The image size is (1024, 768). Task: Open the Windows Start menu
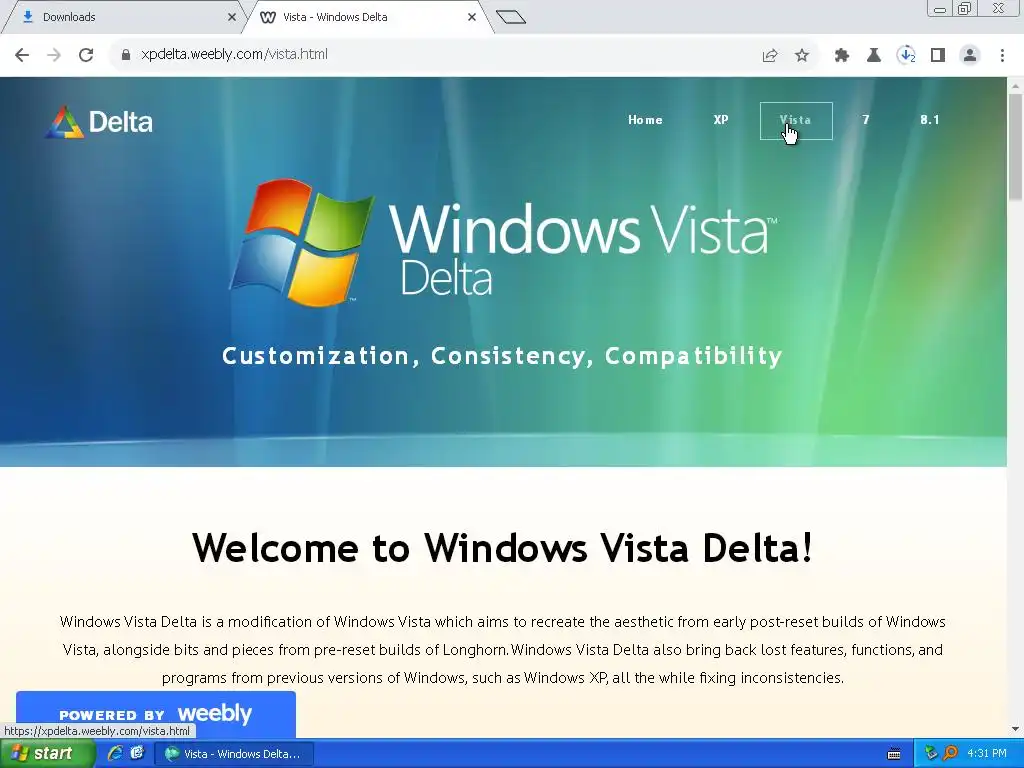[47, 754]
